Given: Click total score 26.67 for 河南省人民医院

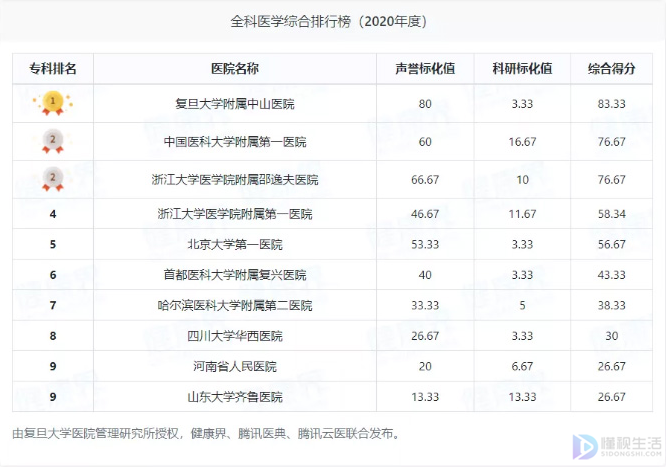Looking at the screenshot, I should pos(612,366).
